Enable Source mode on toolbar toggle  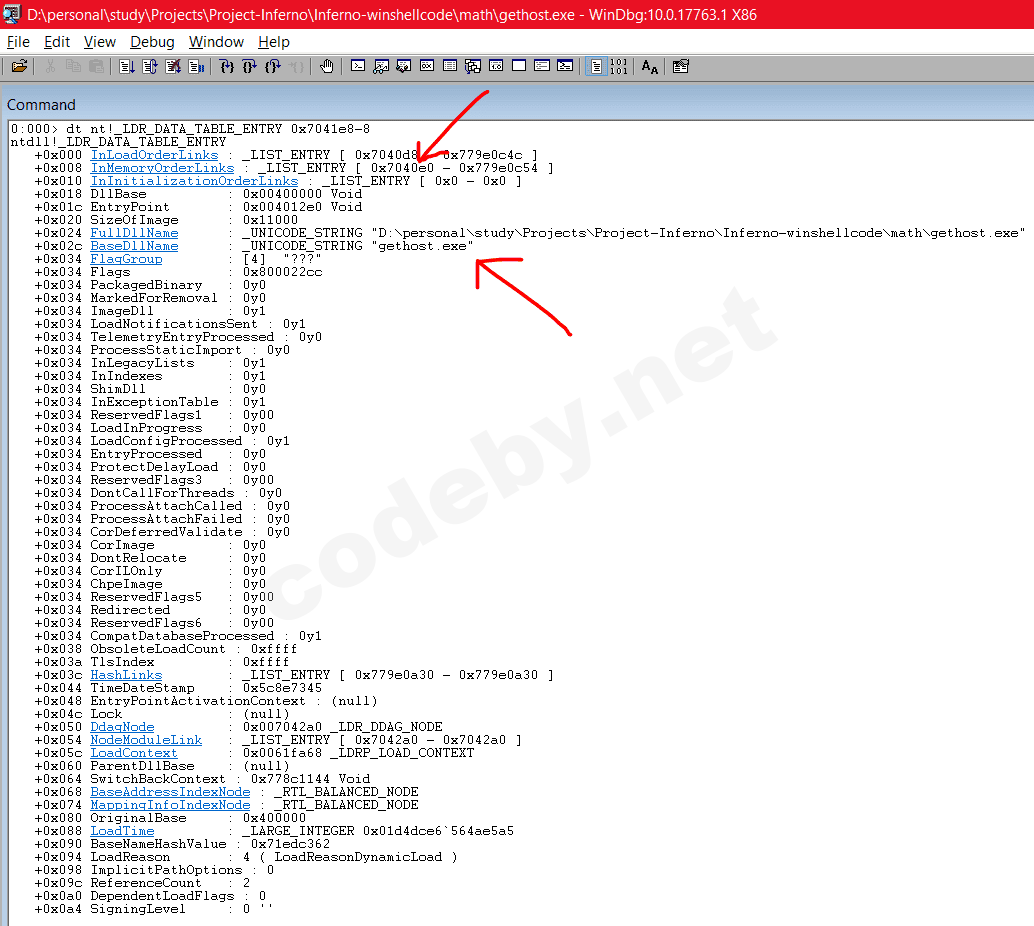click(596, 67)
